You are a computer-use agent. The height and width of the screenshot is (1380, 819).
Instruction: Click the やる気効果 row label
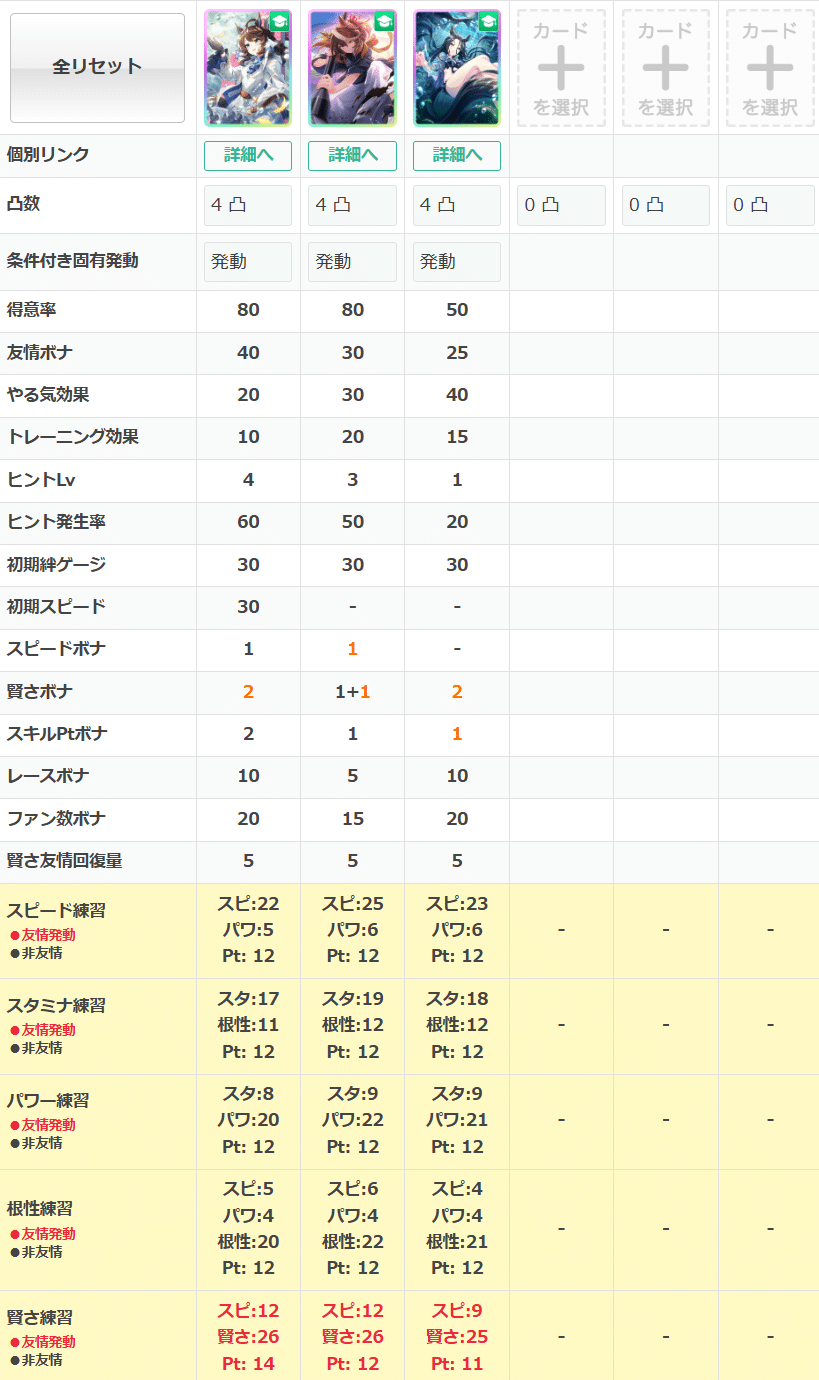pos(48,395)
